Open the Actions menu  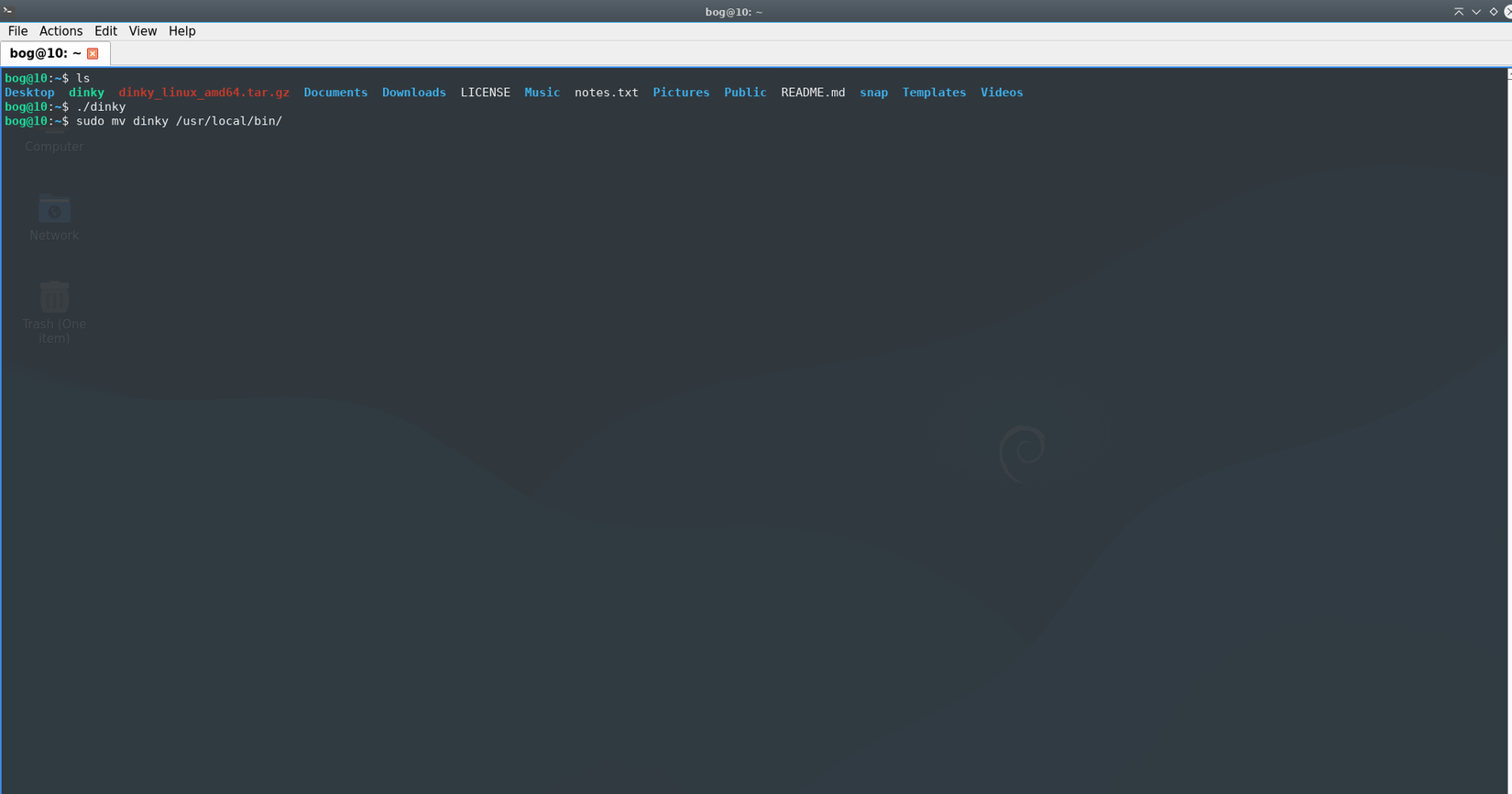[x=60, y=31]
